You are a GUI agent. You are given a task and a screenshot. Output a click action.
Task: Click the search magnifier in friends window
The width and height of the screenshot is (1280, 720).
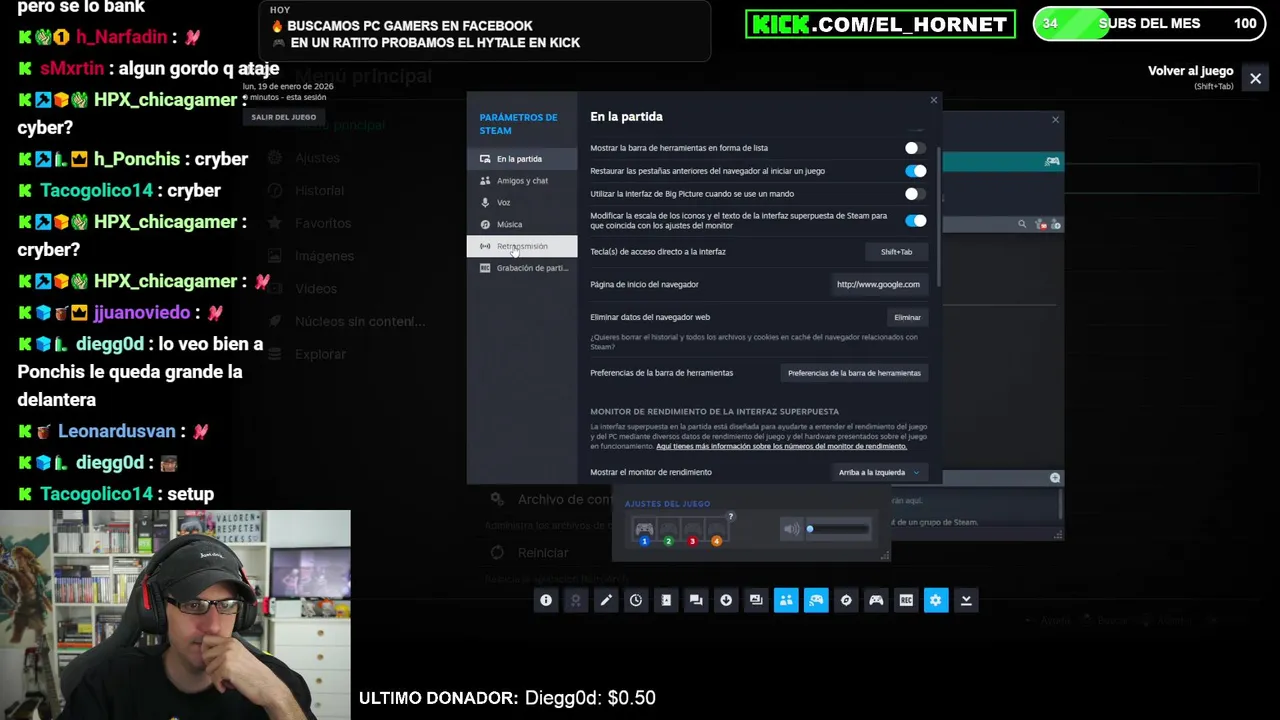pyautogui.click(x=1022, y=224)
